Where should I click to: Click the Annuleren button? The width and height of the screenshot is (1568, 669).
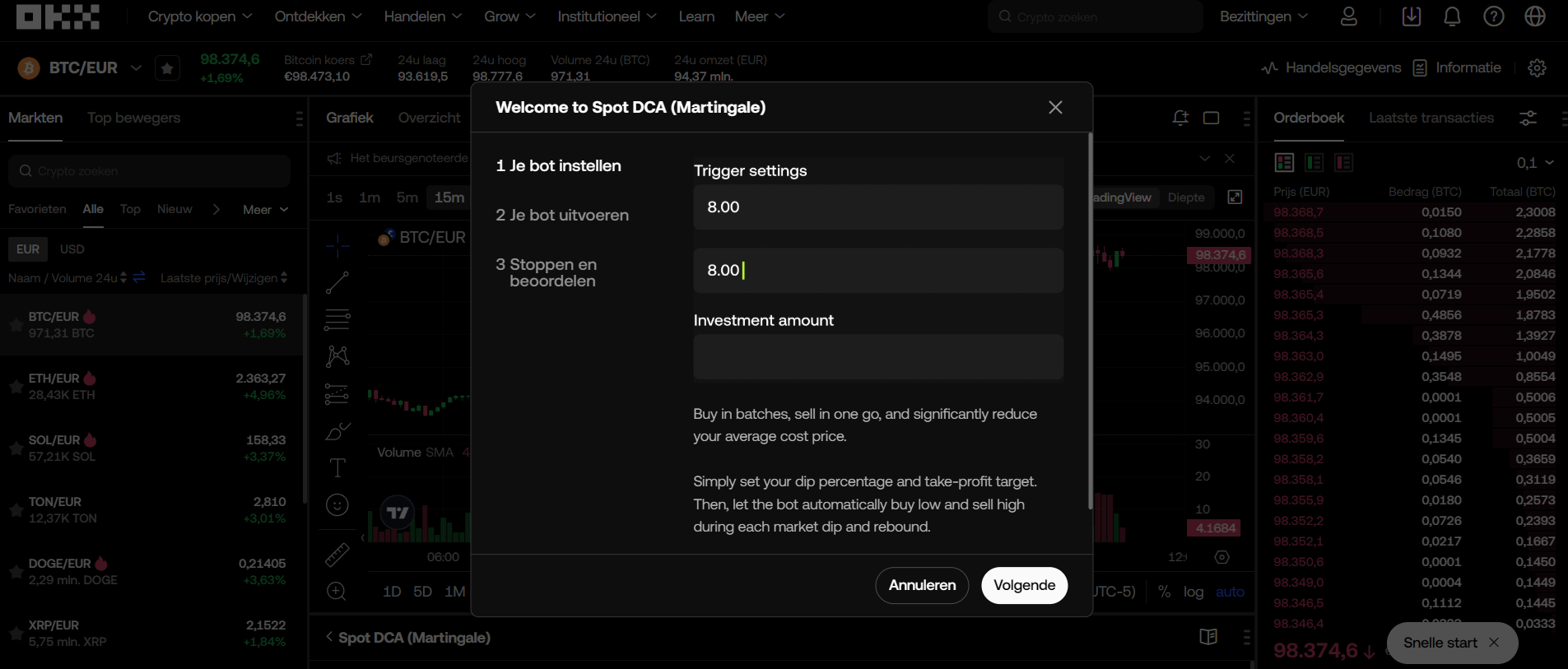[922, 585]
